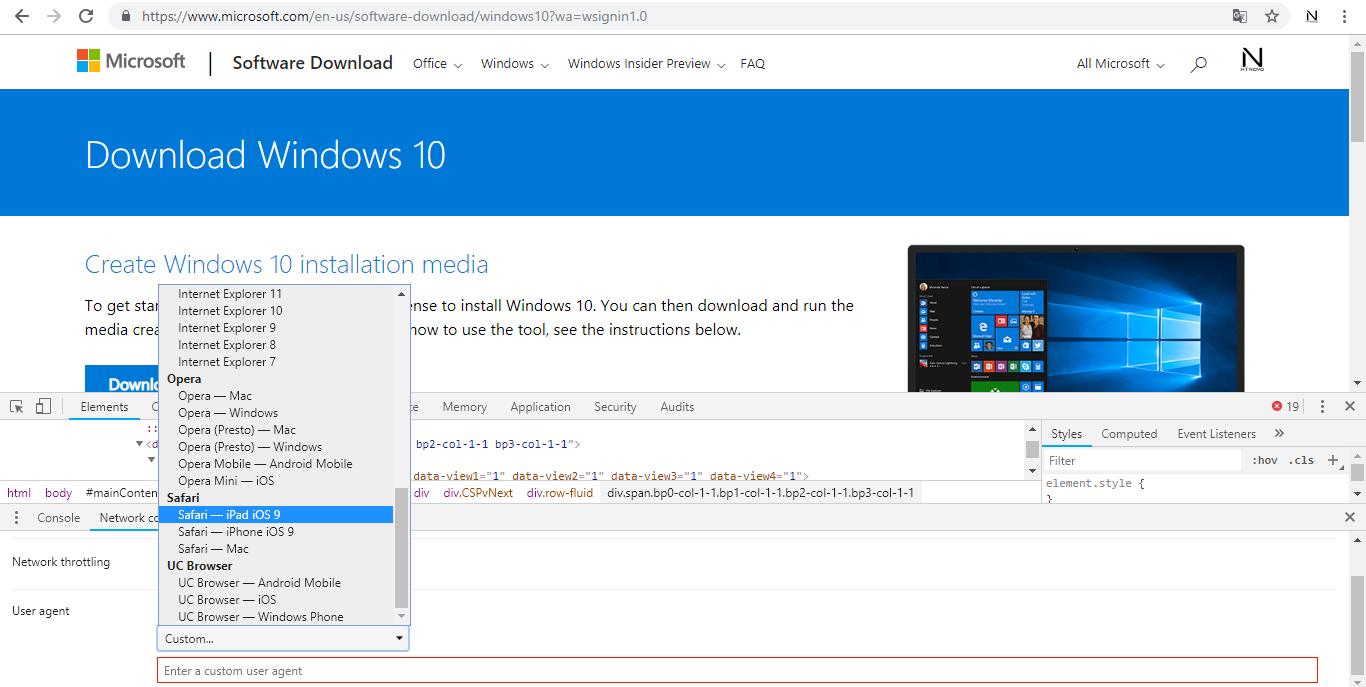Click the red error count badge
The width and height of the screenshot is (1366, 687).
[x=1285, y=406]
